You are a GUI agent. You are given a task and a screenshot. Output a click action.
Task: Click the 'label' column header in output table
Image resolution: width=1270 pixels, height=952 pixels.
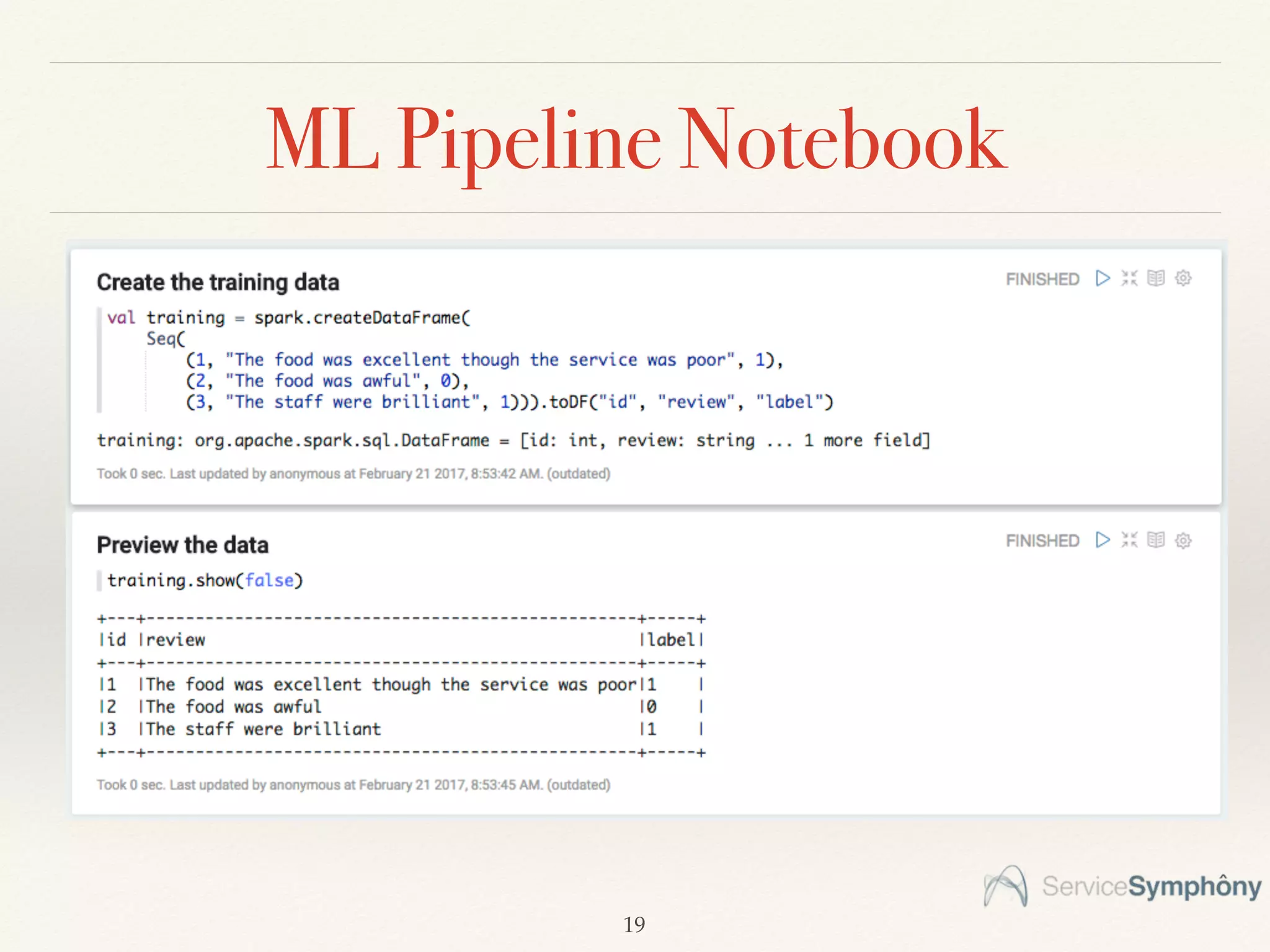click(671, 640)
